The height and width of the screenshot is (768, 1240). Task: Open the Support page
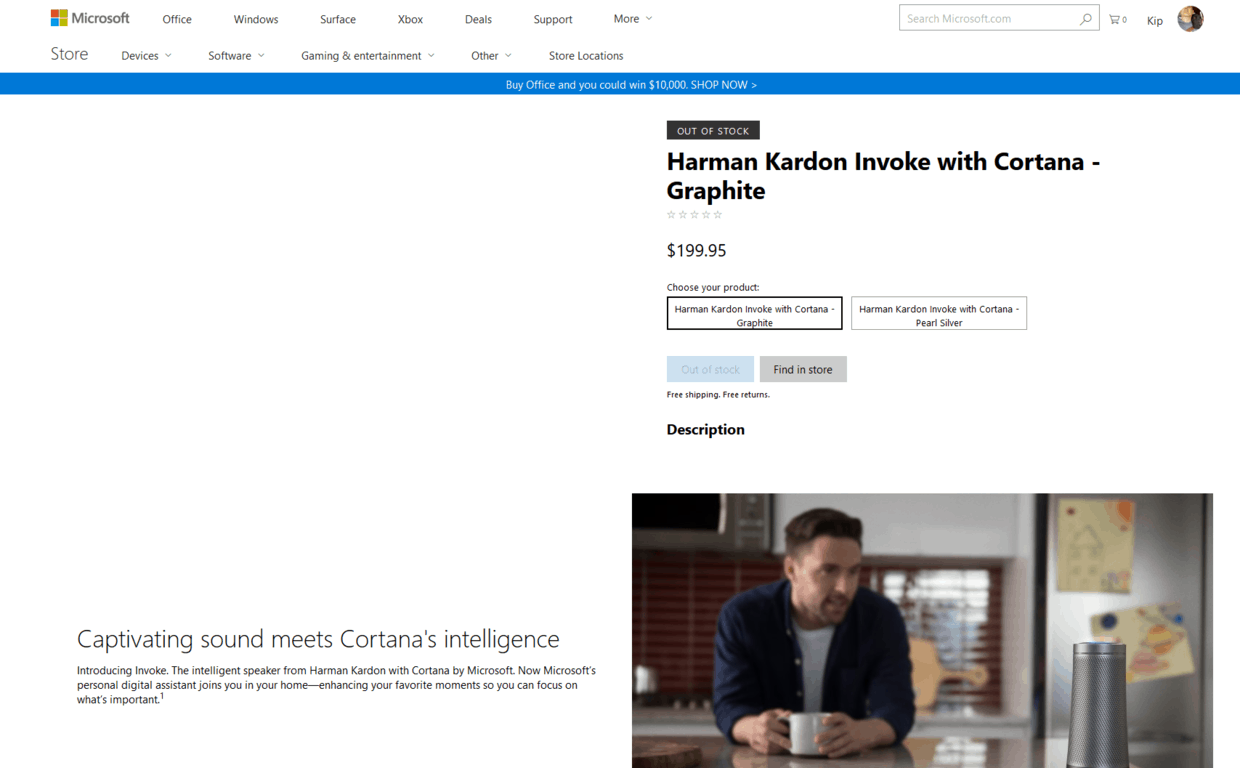tap(553, 19)
